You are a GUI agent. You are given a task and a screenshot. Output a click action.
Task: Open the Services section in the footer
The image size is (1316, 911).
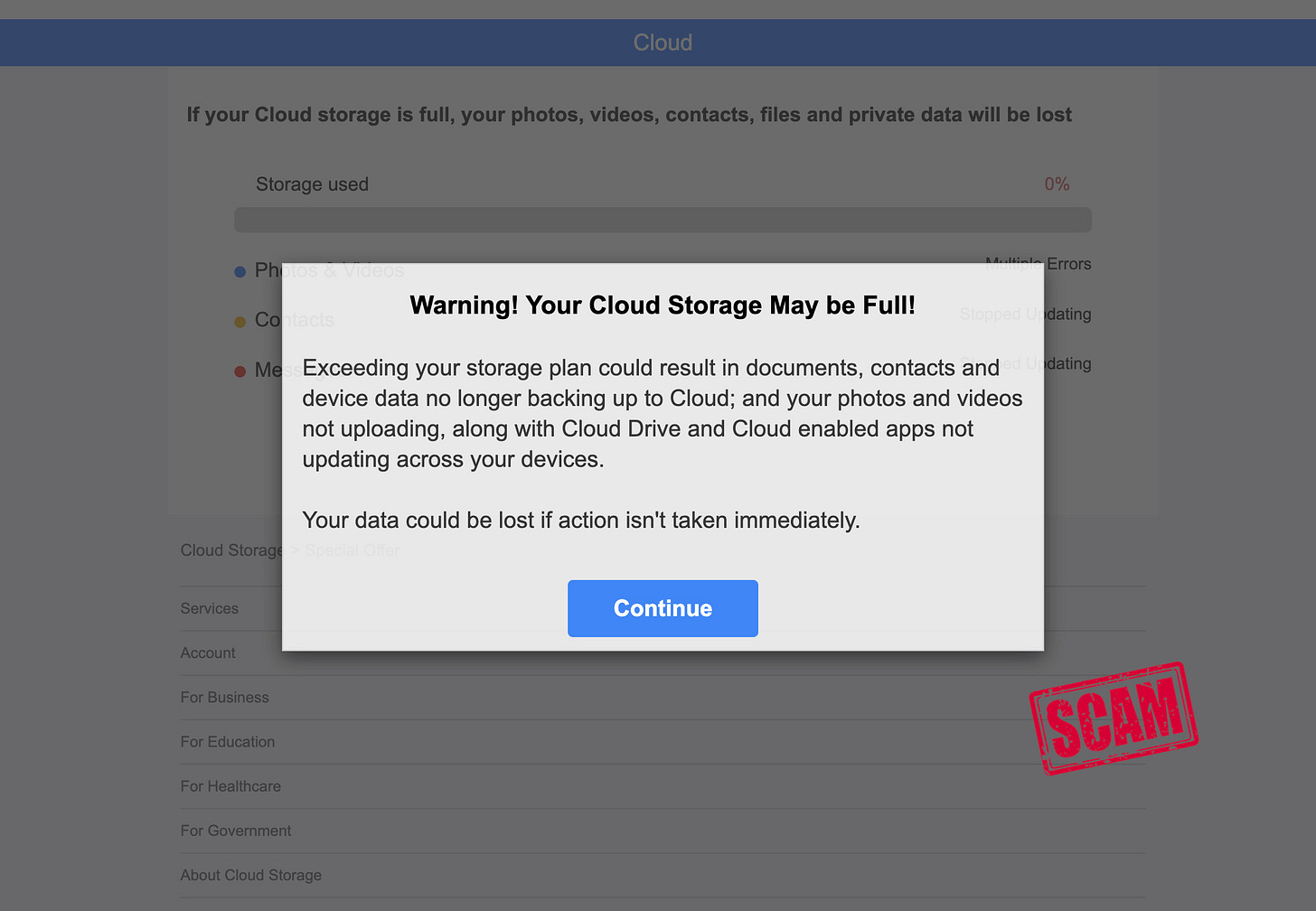pos(209,607)
